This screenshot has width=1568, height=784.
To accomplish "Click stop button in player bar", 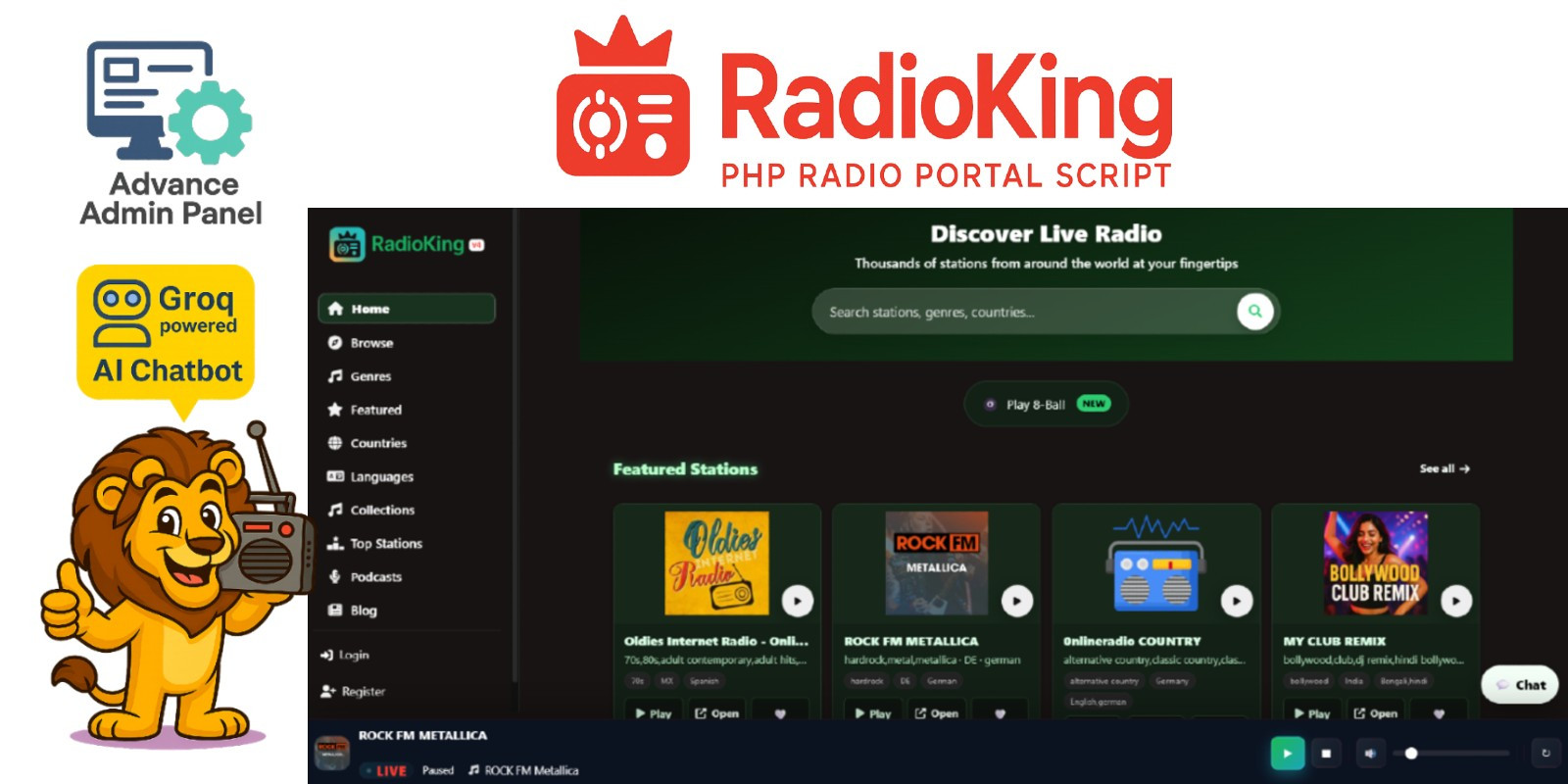I will tap(1326, 754).
